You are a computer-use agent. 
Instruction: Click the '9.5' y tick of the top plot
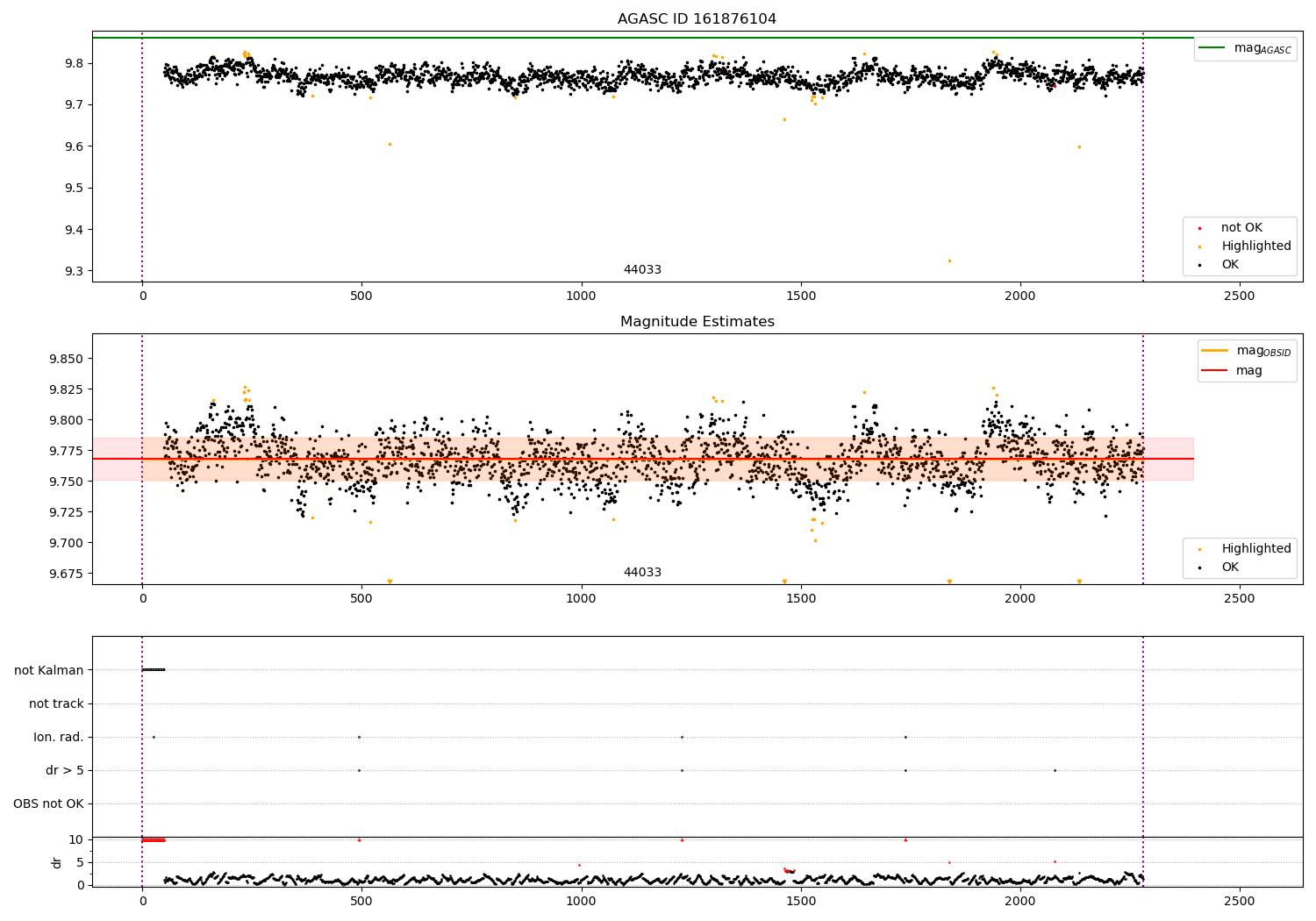pos(74,189)
